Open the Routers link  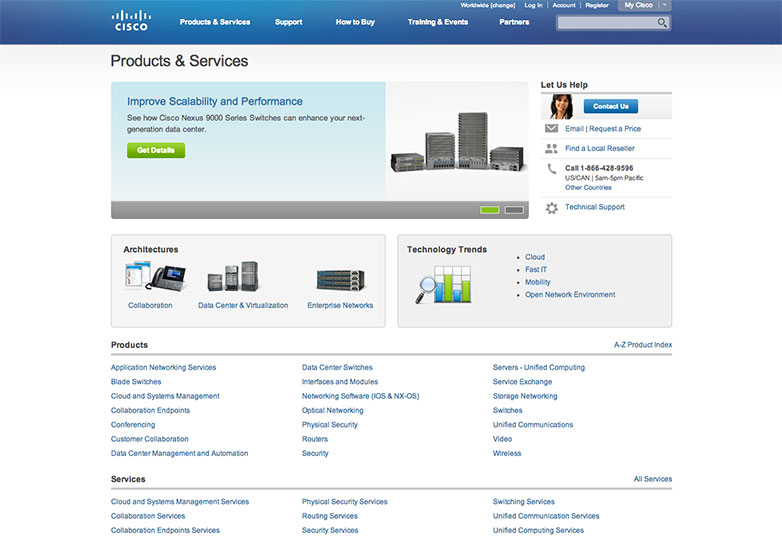[x=315, y=439]
